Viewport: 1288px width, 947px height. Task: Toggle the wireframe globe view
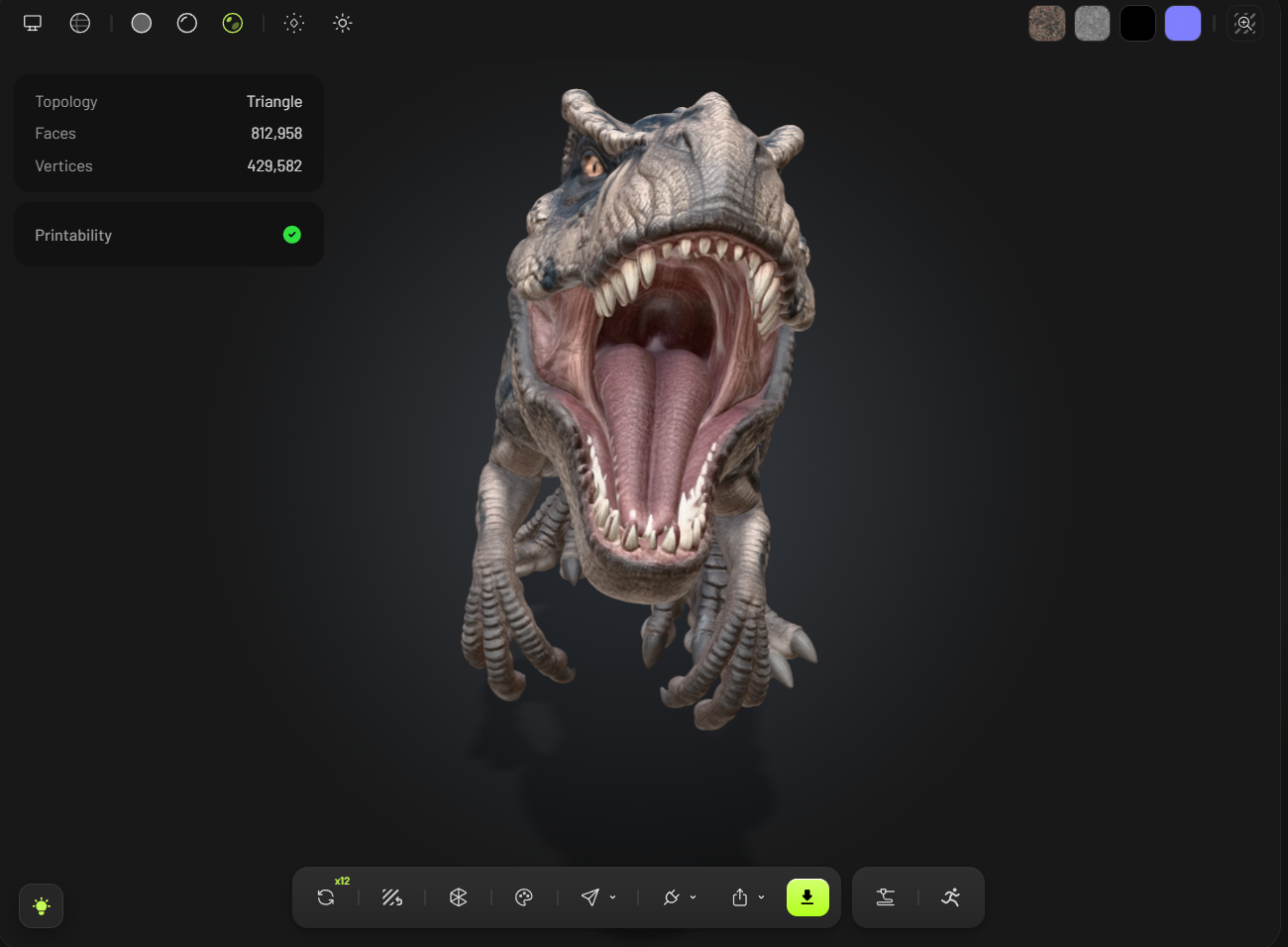(80, 23)
